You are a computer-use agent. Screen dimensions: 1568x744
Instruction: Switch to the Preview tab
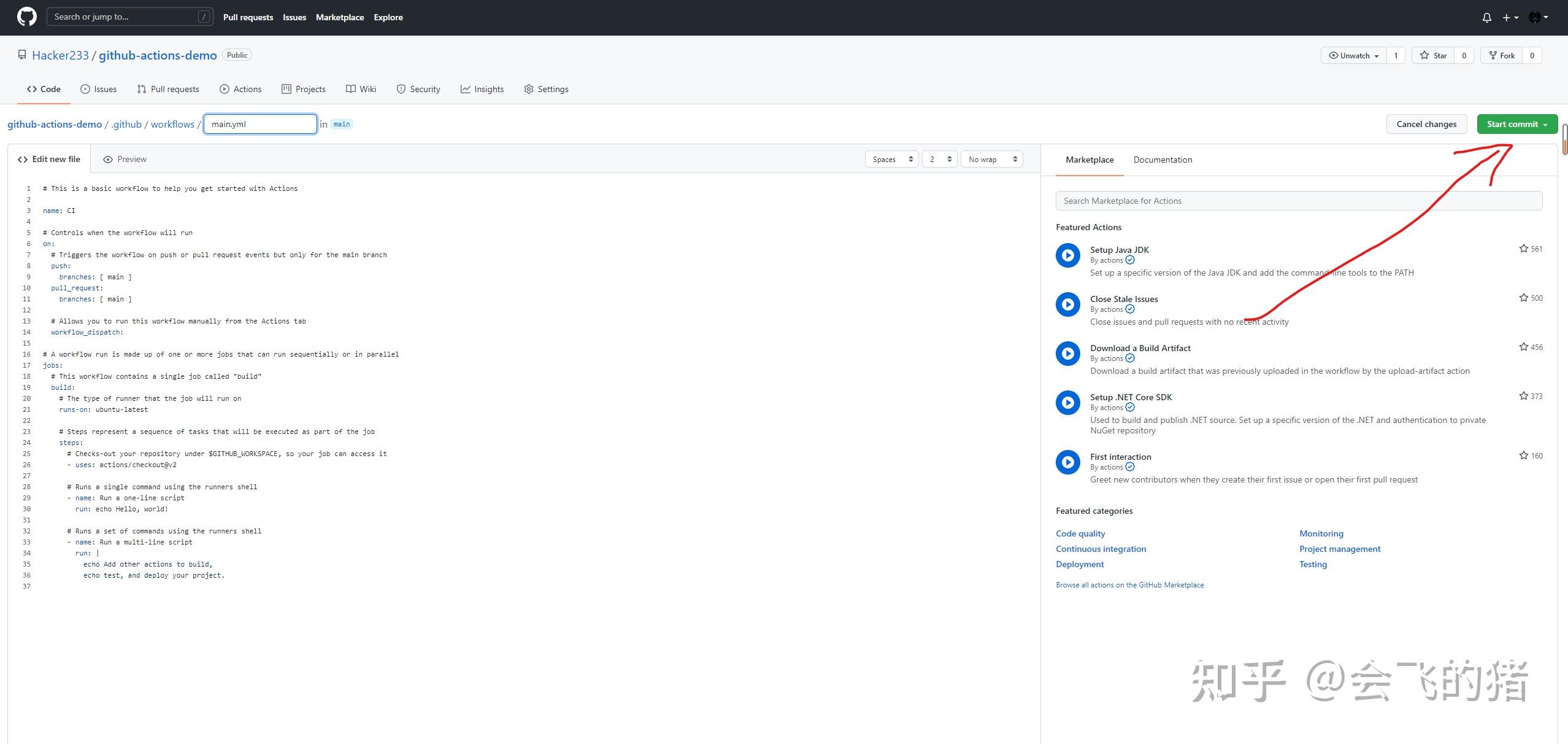pyautogui.click(x=125, y=159)
